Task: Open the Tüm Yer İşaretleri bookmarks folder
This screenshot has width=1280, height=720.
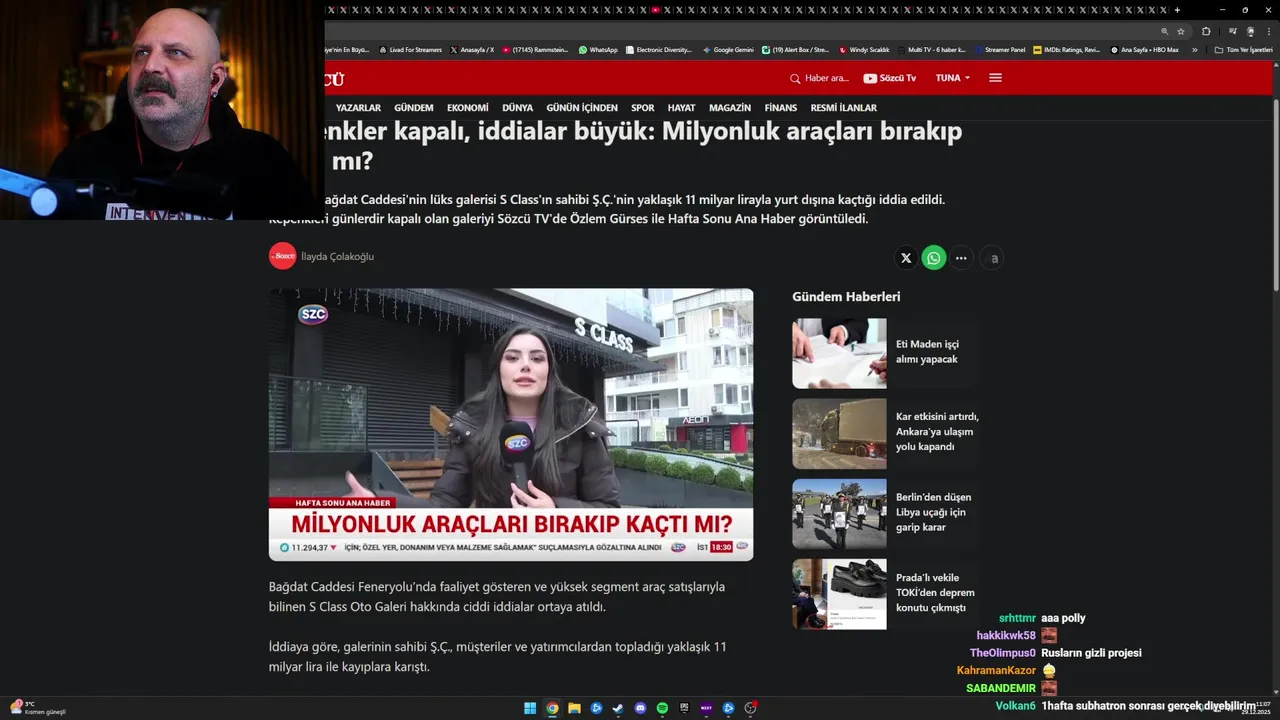Action: pyautogui.click(x=1243, y=49)
